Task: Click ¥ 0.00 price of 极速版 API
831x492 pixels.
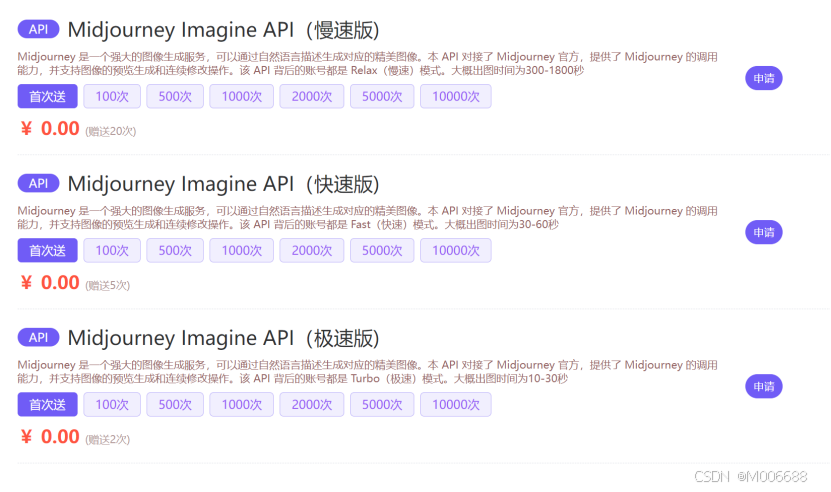Action: [x=50, y=437]
